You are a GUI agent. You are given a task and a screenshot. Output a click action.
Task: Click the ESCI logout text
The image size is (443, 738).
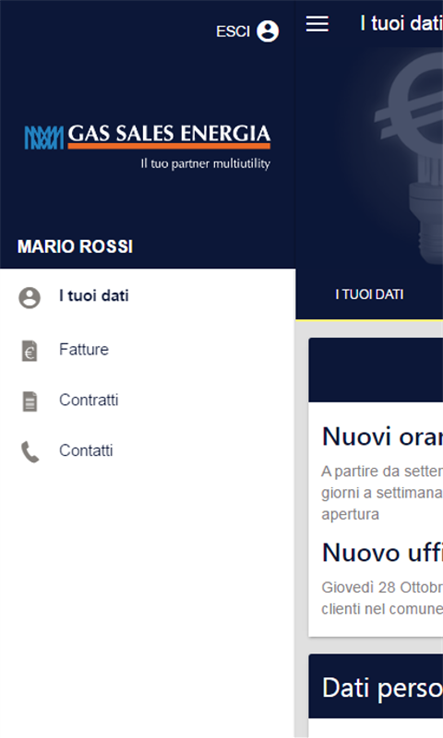[233, 32]
